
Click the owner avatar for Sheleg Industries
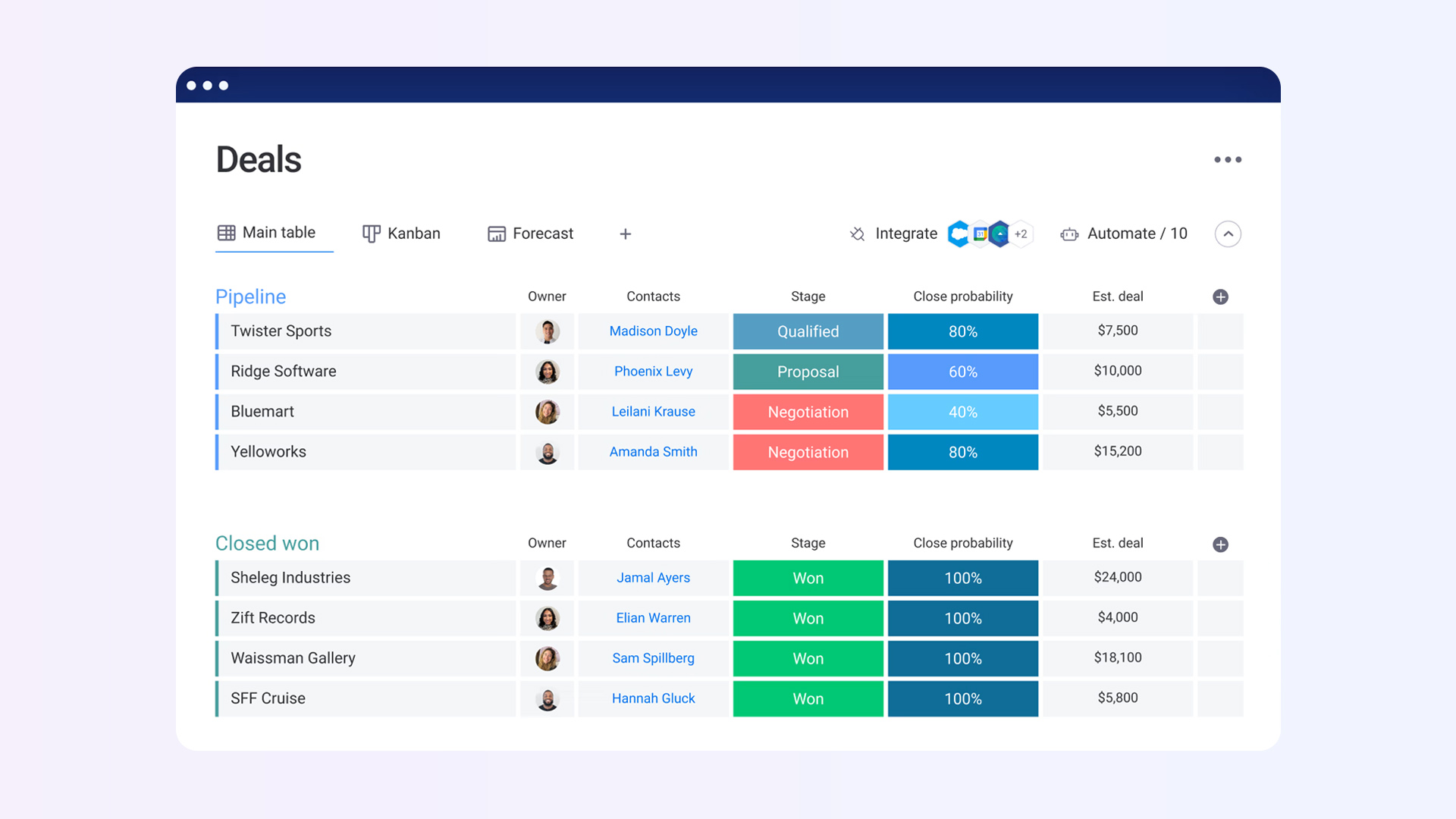[548, 578]
